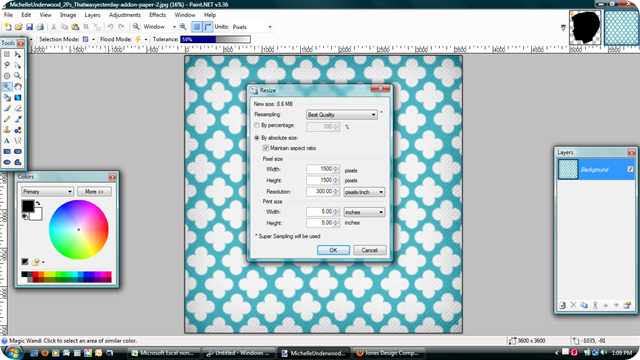Select the Pencil tool
Image resolution: width=640 pixels, height=360 pixels.
(x=7, y=119)
